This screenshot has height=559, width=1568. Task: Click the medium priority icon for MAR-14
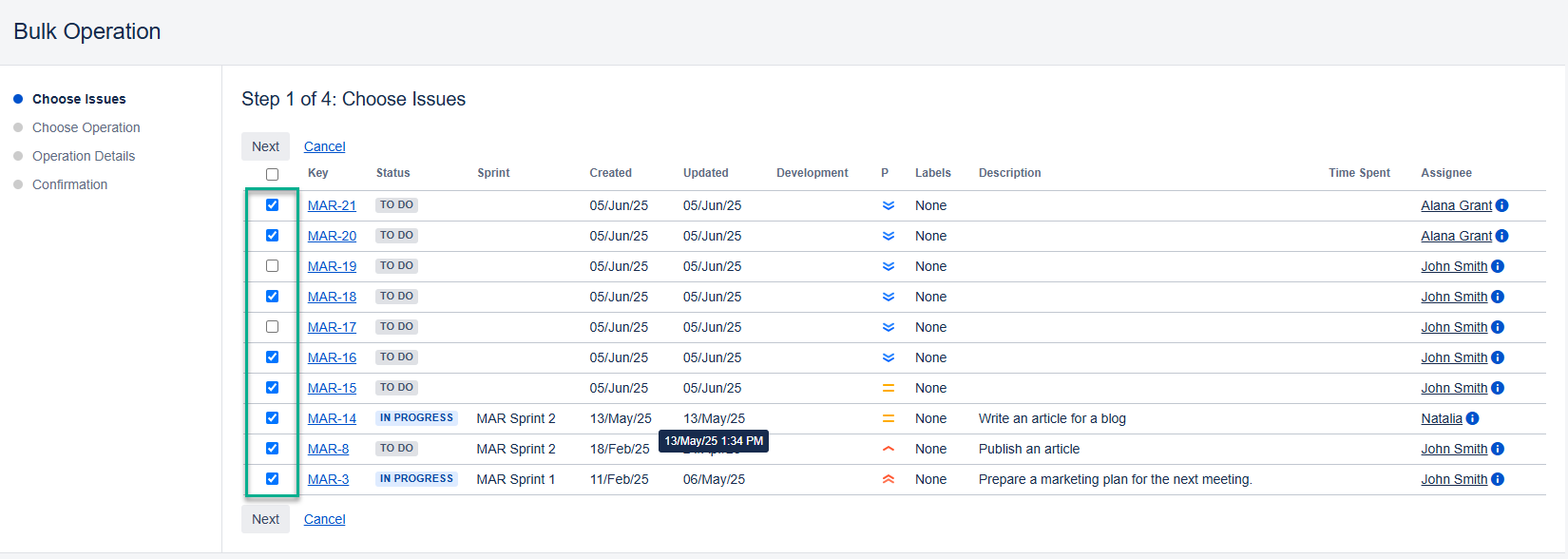tap(889, 418)
